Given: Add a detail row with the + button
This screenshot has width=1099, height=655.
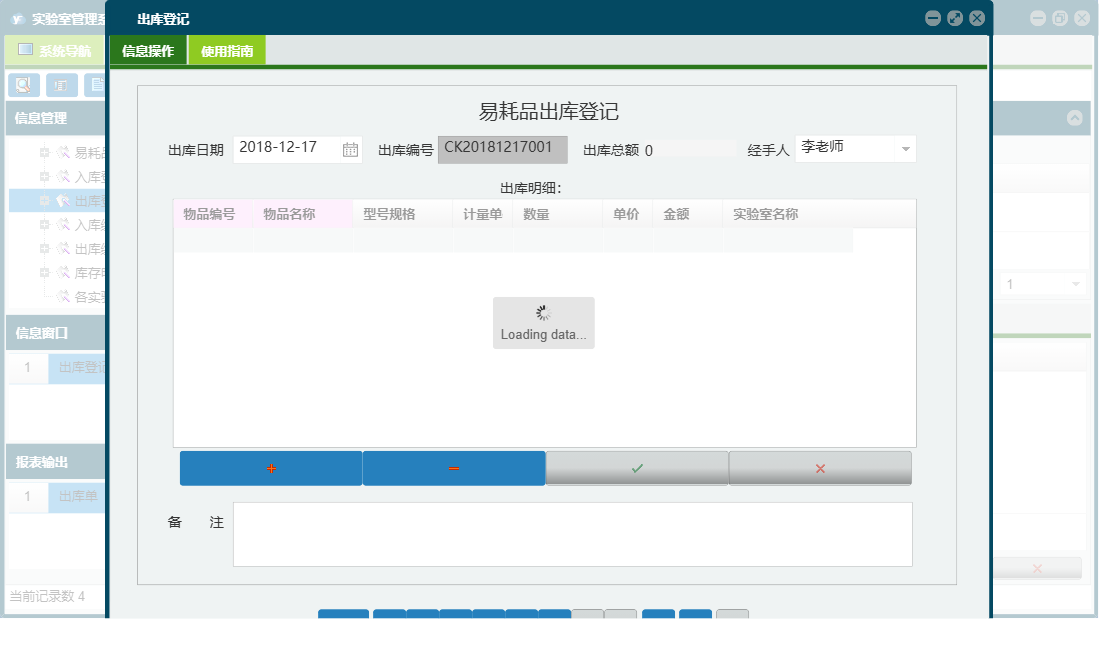Looking at the screenshot, I should 270,468.
